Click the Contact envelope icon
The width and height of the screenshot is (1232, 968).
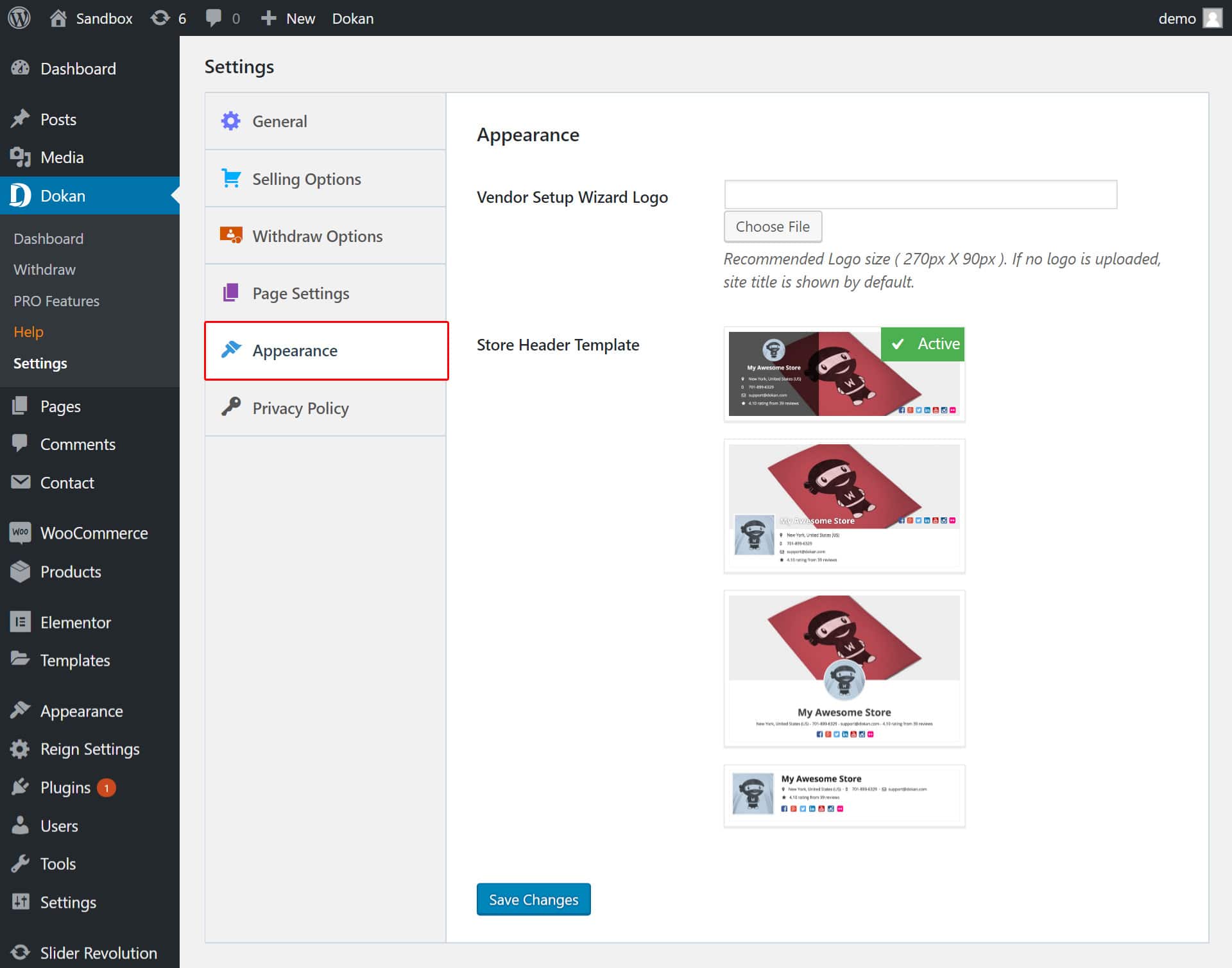point(21,481)
